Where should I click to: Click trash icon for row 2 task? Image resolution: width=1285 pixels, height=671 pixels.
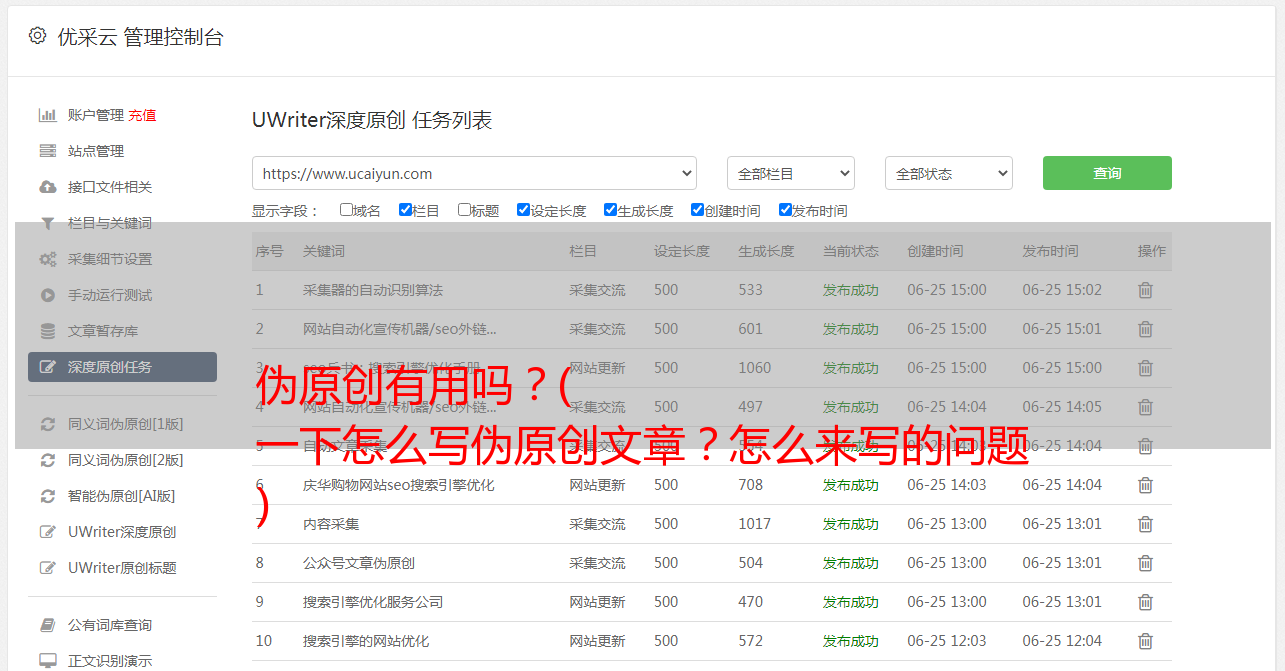click(1146, 329)
